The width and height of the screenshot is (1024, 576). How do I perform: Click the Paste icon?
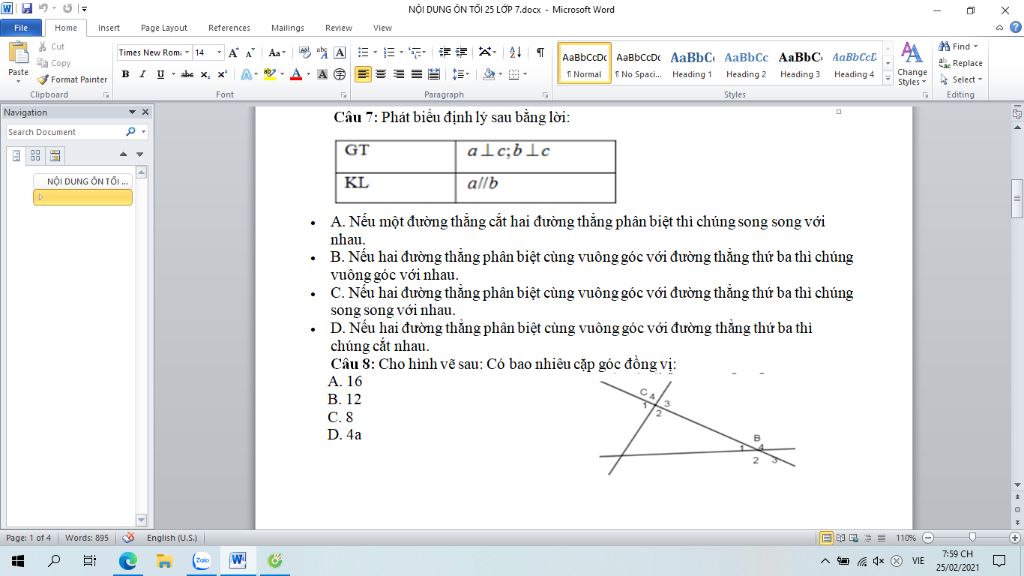[18, 53]
